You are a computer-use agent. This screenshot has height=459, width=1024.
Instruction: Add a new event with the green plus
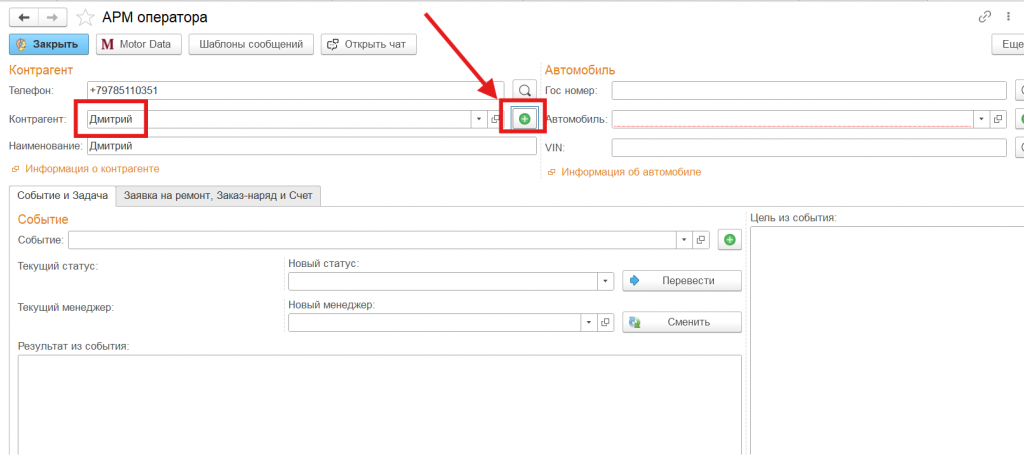(730, 240)
